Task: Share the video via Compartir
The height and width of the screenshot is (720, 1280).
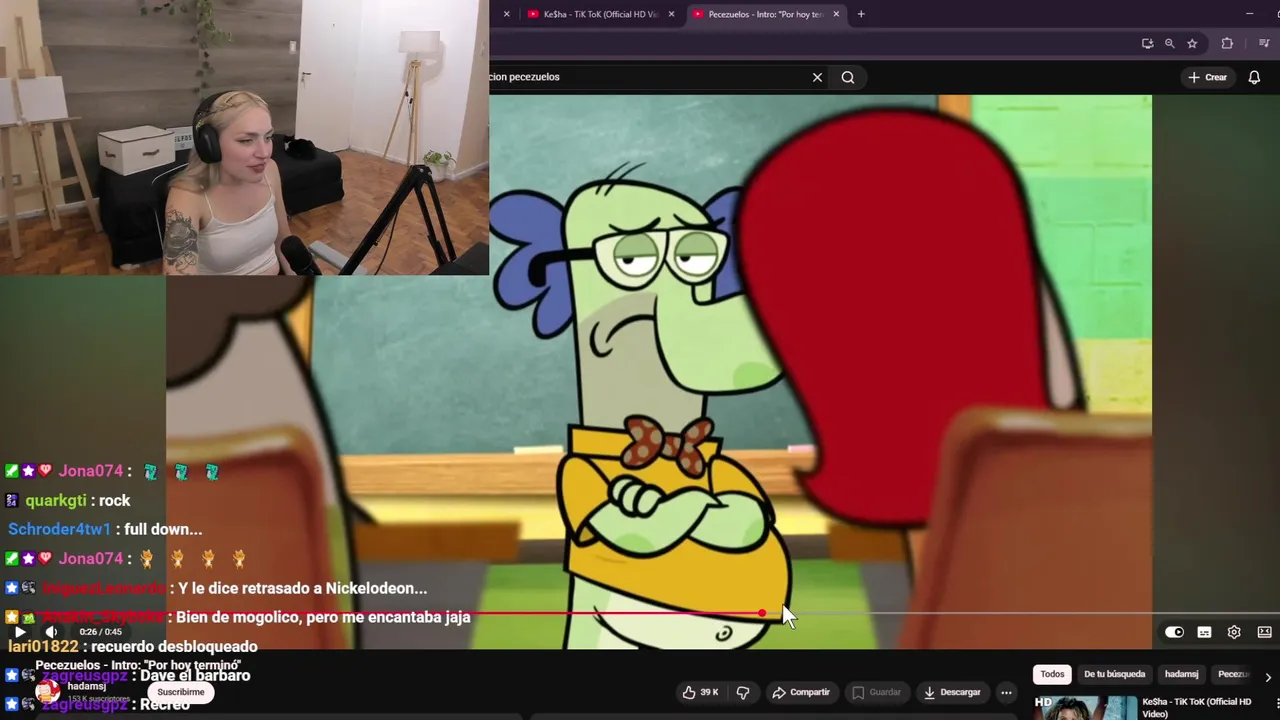Action: 801,692
